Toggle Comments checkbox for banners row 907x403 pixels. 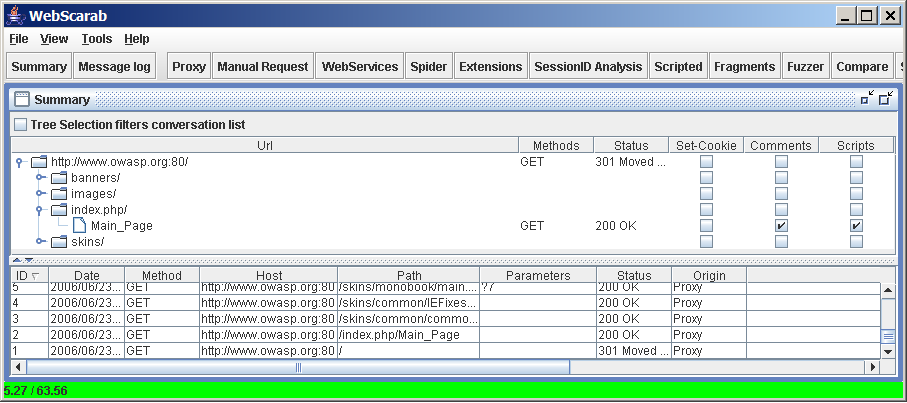pyautogui.click(x=781, y=178)
